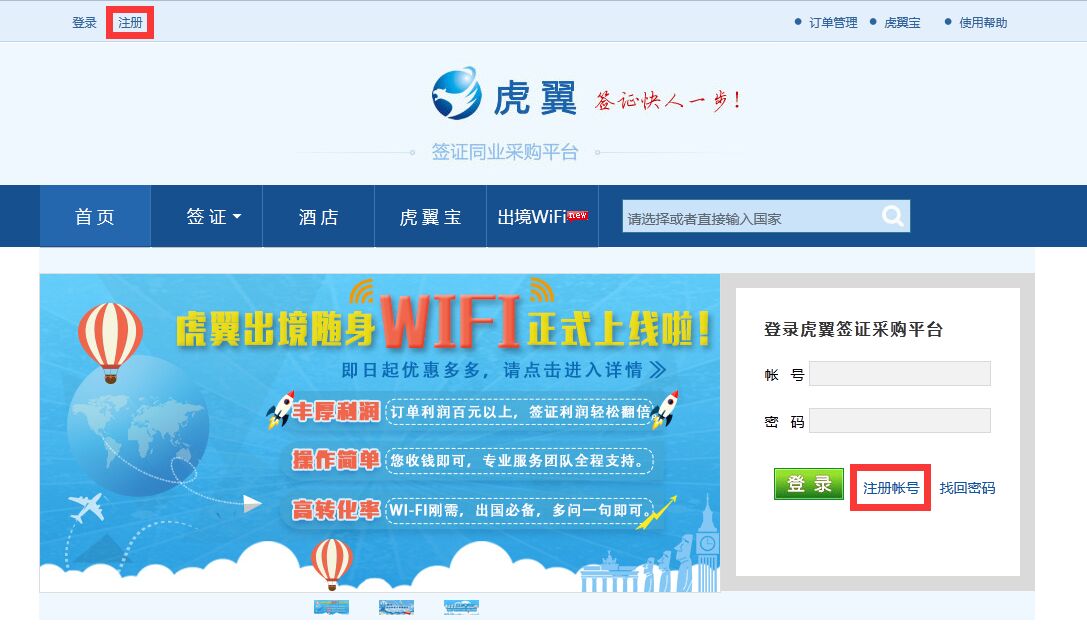
Task: Open 出境WiFi new menu item
Action: click(542, 216)
